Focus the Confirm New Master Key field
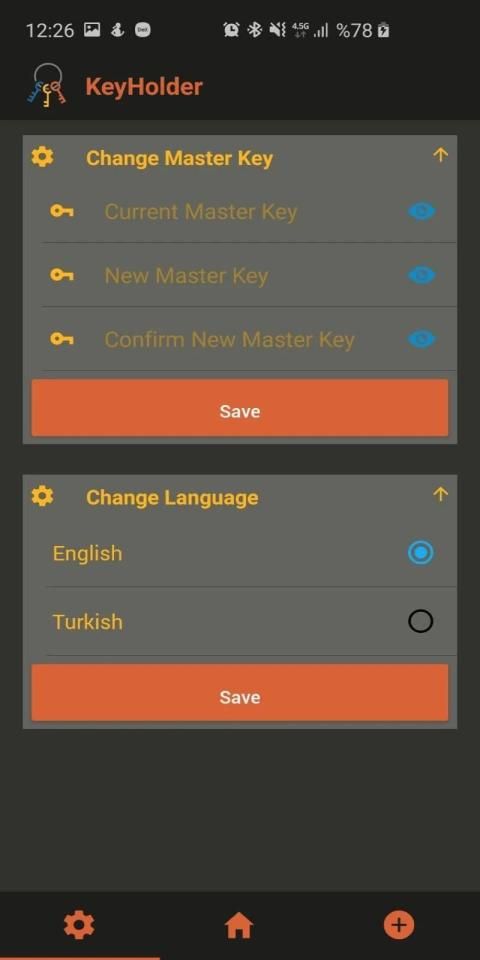This screenshot has height=960, width=480. (x=249, y=339)
